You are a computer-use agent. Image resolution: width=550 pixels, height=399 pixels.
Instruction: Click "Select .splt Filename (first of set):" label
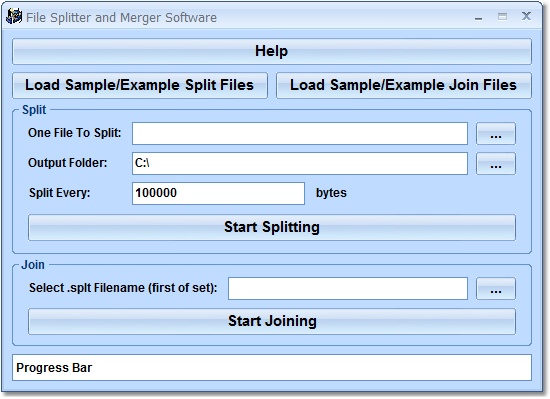pos(123,288)
